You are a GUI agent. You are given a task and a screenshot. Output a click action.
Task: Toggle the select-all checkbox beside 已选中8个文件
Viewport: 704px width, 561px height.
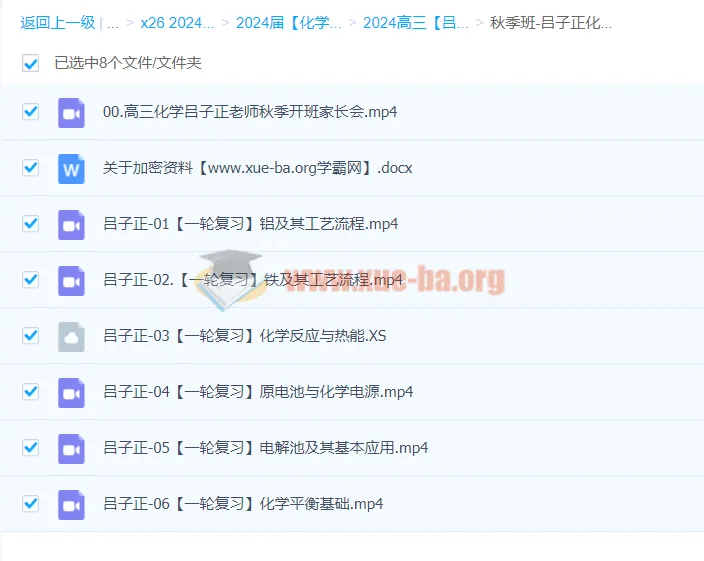(31, 63)
